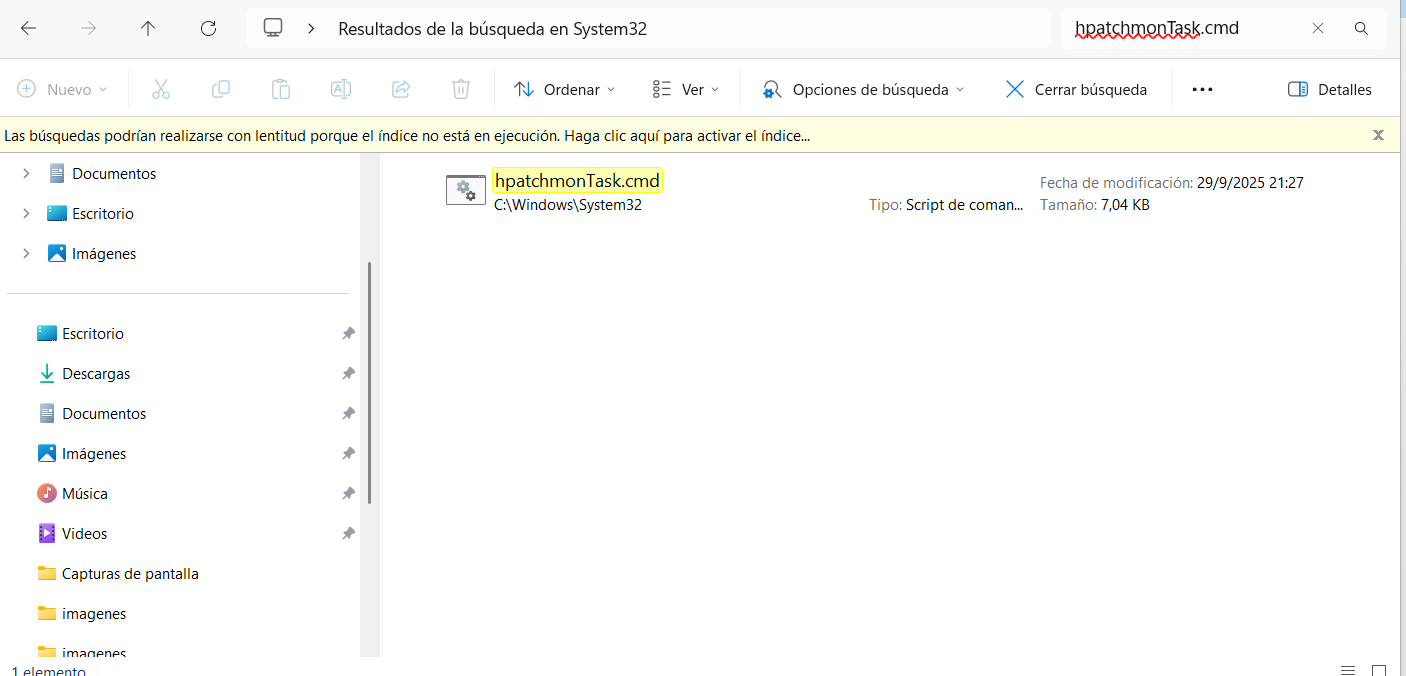1406x676 pixels.
Task: Click the 'Tipo: Script de coman...' text
Action: [946, 205]
